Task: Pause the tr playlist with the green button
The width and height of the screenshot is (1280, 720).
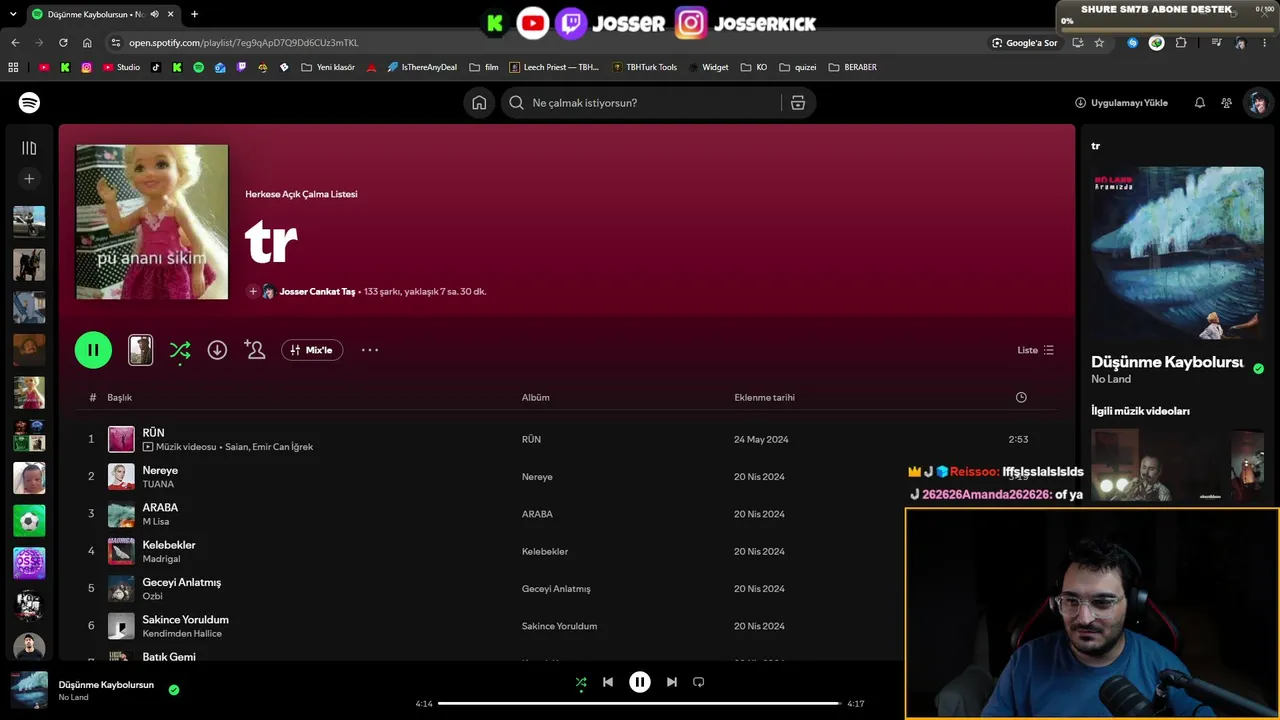Action: click(x=93, y=350)
